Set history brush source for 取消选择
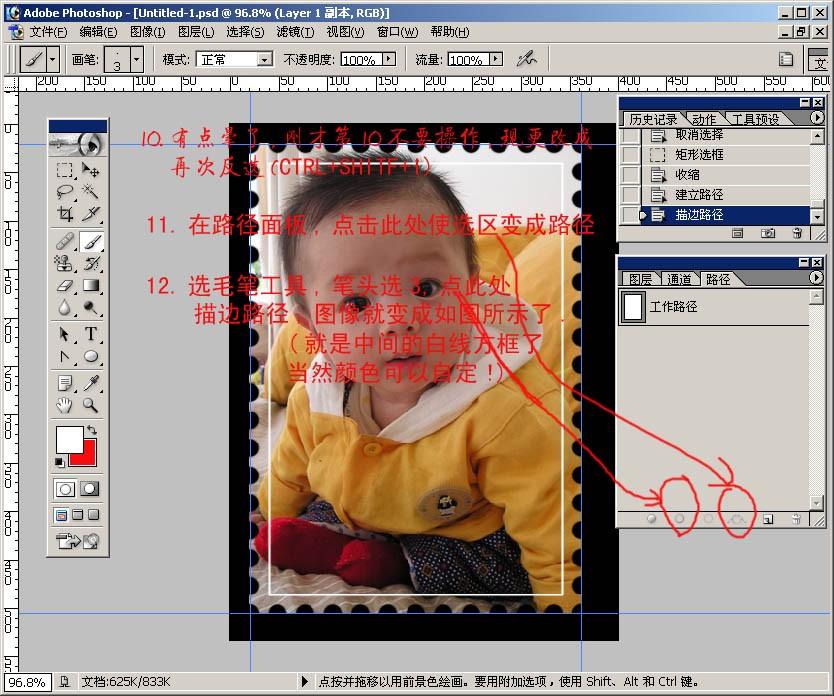The width and height of the screenshot is (834, 696). point(631,135)
